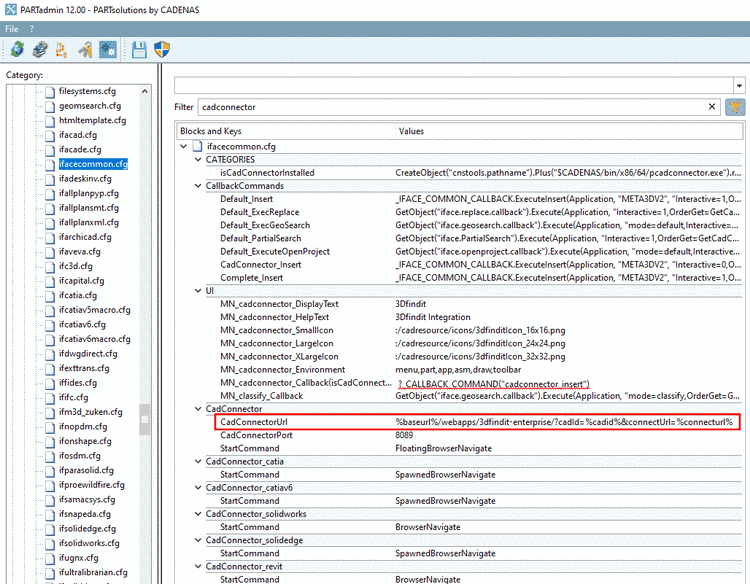Click the orange tree structure toolbar icon
The width and height of the screenshot is (750, 584).
point(63,50)
